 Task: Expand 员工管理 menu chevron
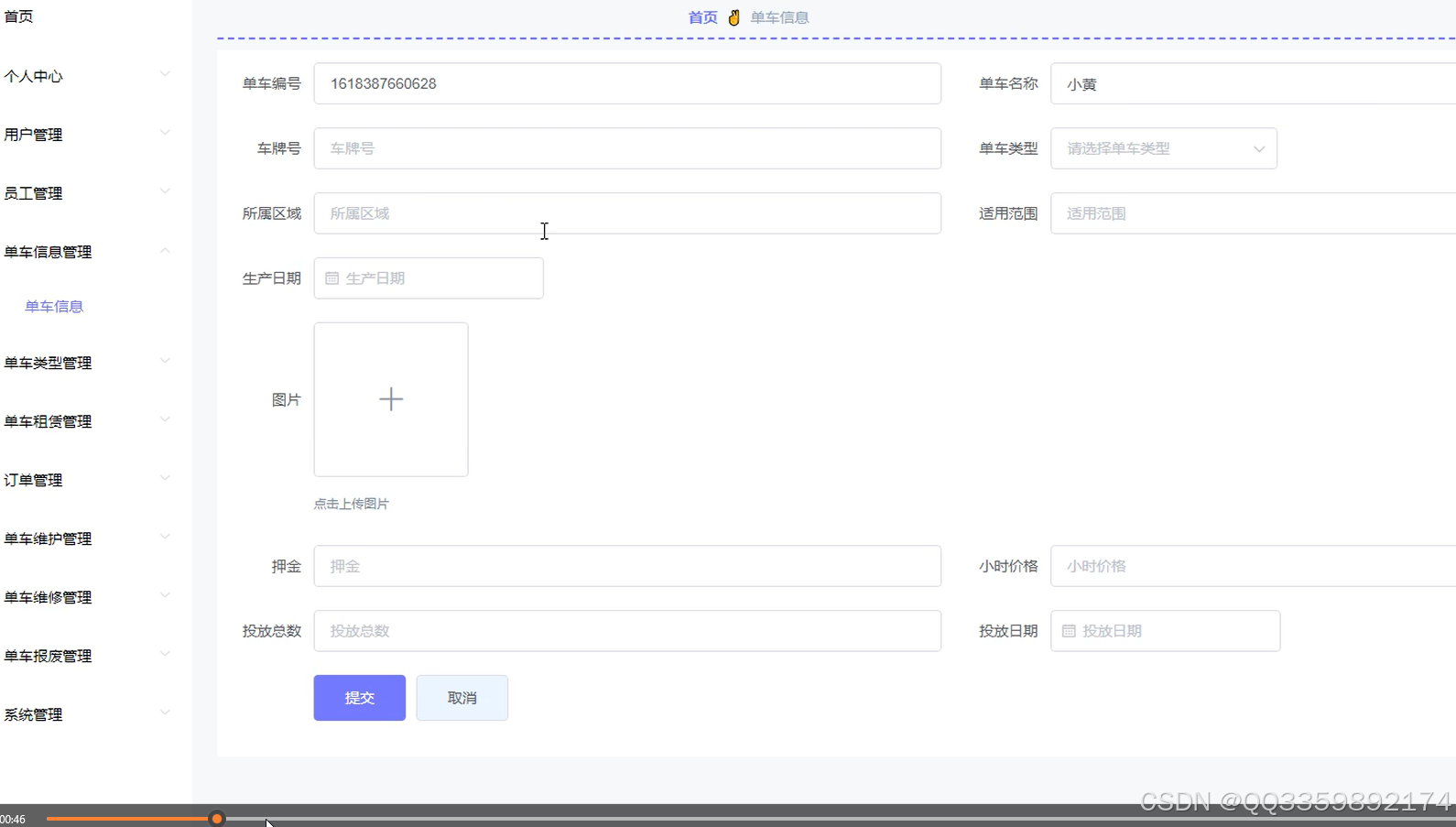(165, 191)
